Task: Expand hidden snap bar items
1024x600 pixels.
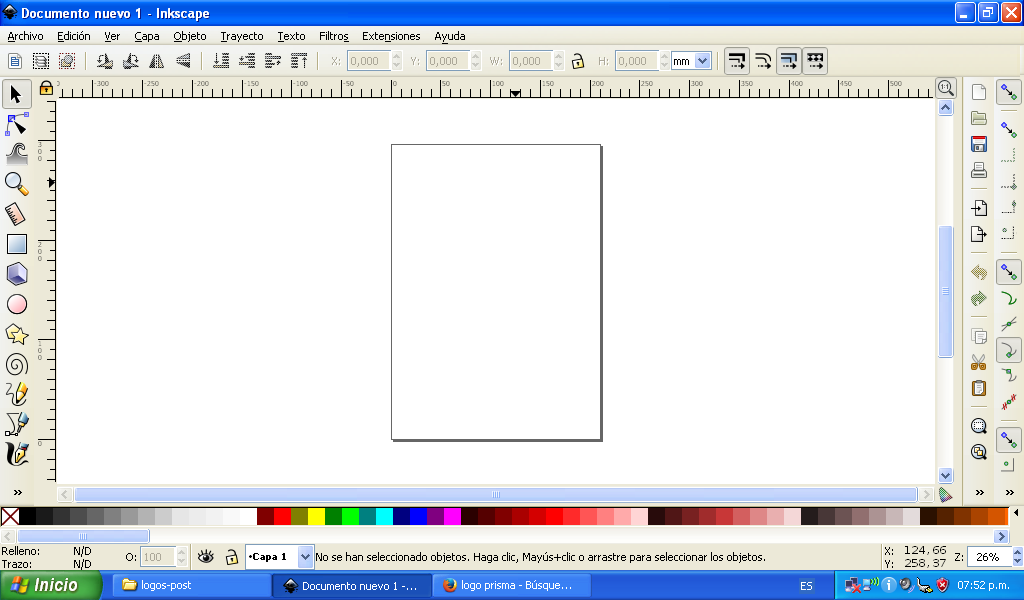Action: (x=1010, y=492)
